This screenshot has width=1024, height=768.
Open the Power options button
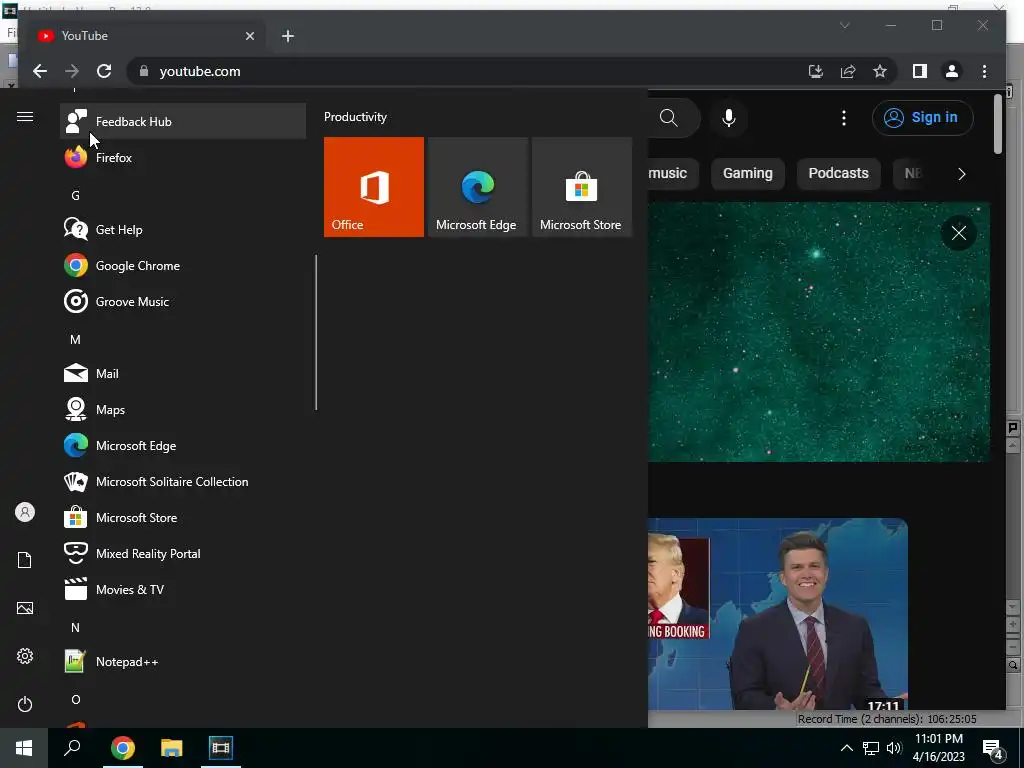(25, 704)
